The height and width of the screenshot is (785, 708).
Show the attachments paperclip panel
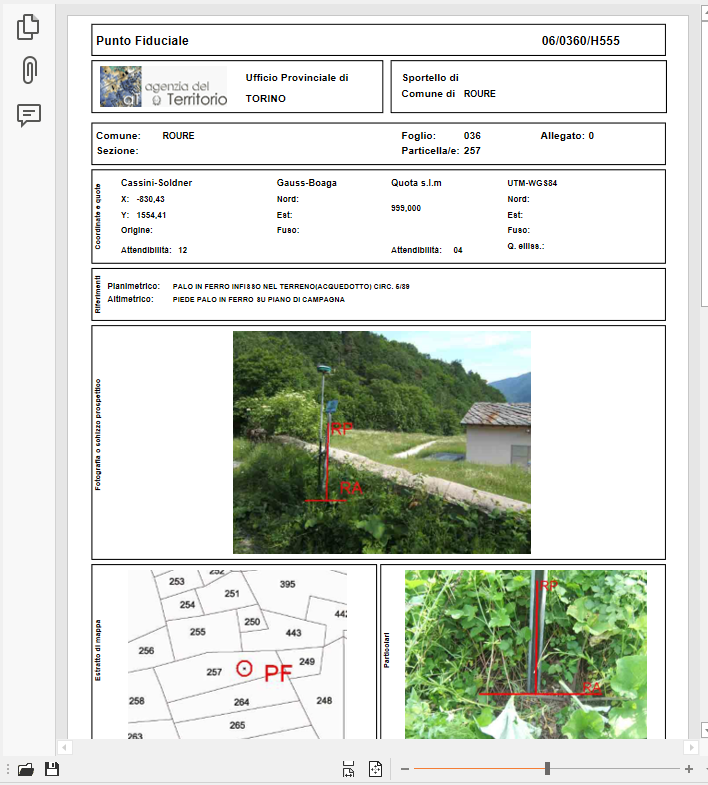(x=29, y=70)
